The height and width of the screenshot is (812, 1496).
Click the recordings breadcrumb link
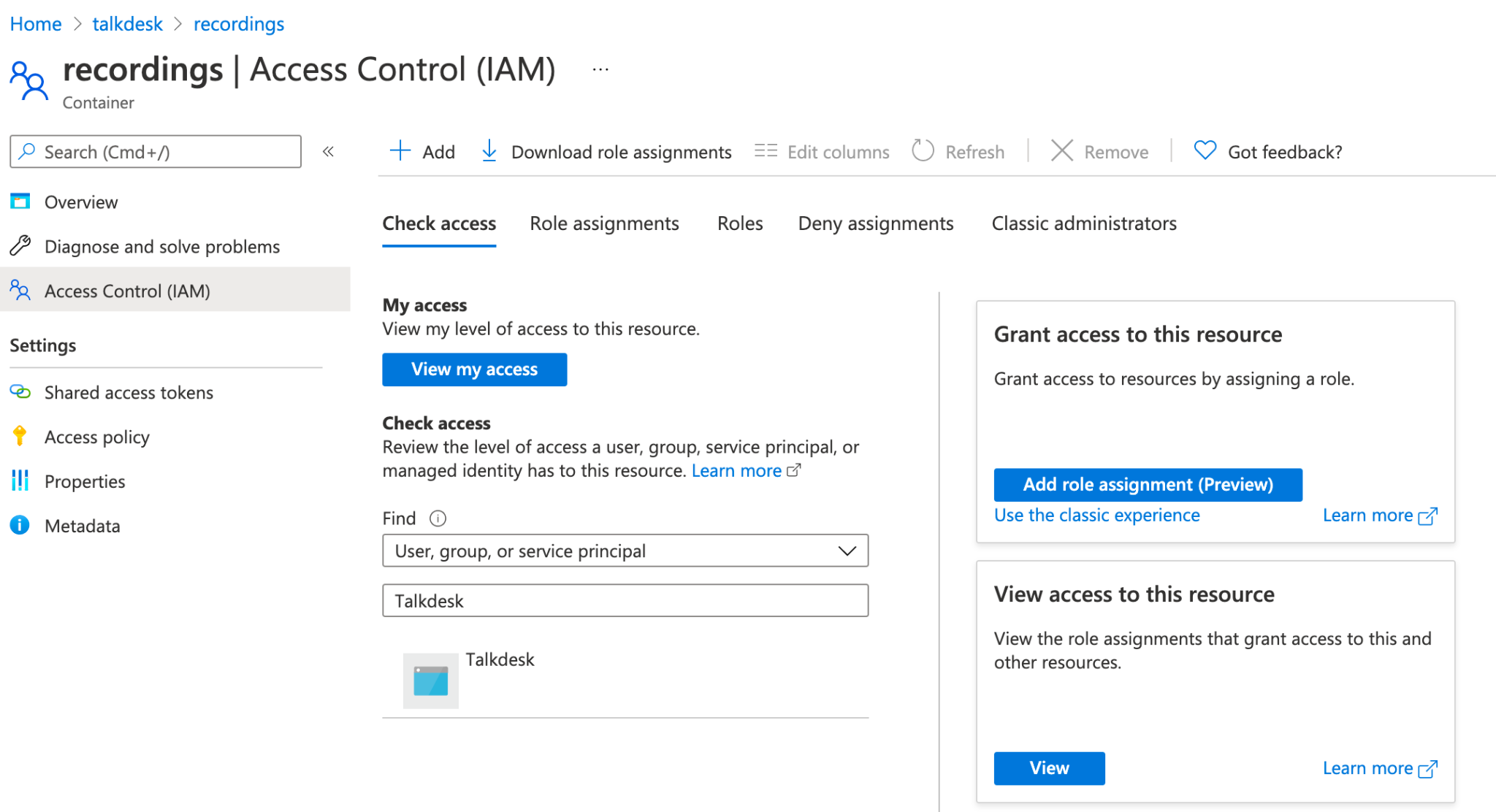(x=239, y=24)
